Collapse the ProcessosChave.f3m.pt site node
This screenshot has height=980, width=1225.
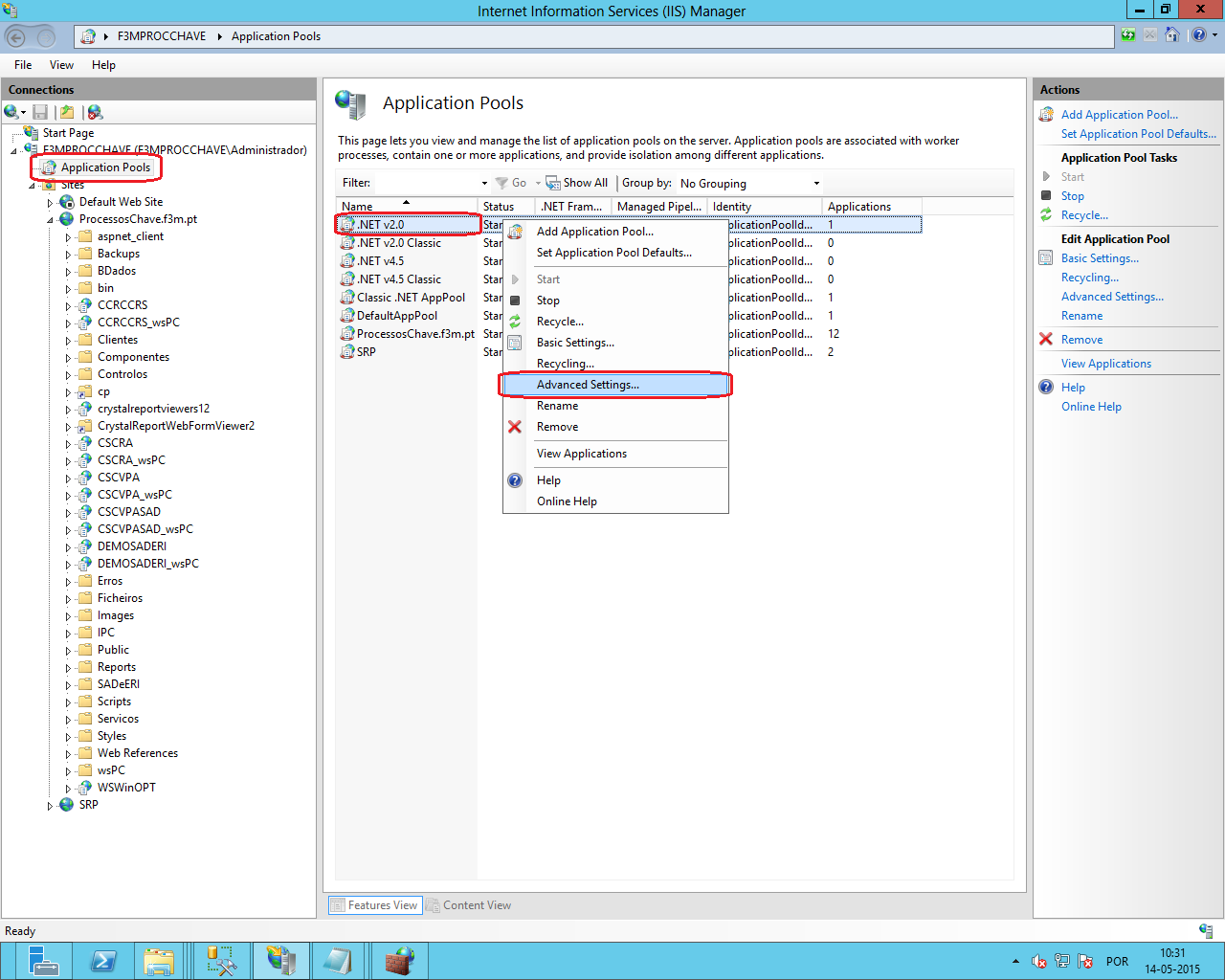tap(50, 219)
